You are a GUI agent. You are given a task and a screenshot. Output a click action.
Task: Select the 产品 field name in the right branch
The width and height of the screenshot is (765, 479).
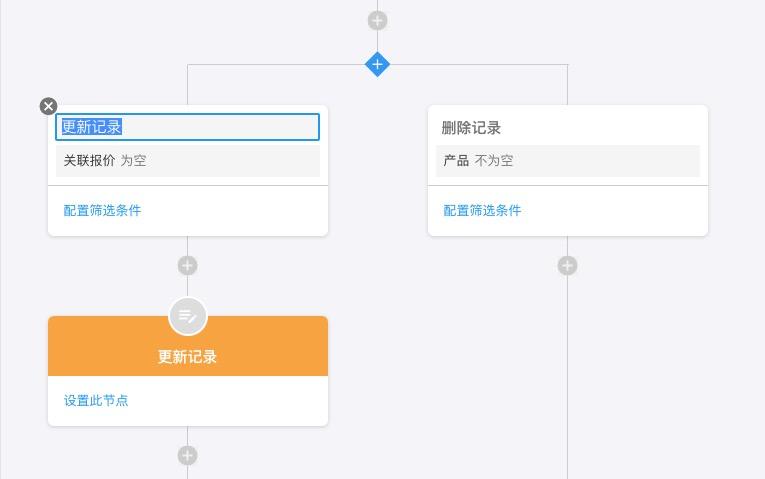456,160
